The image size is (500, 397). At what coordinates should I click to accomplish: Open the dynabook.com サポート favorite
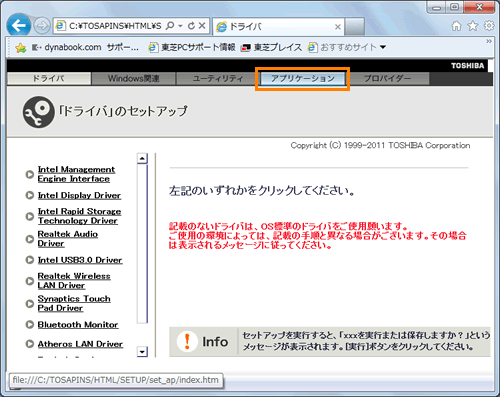85,48
